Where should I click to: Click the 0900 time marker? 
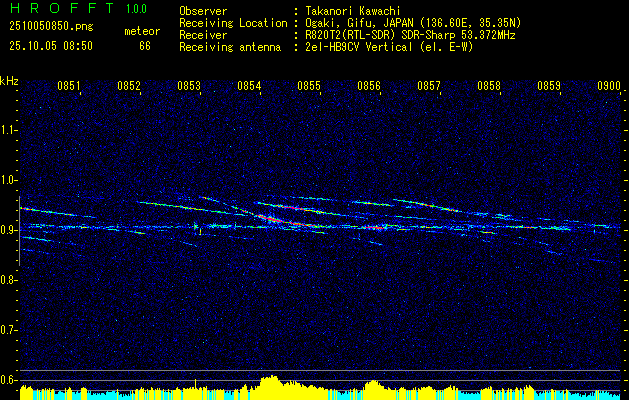click(609, 86)
